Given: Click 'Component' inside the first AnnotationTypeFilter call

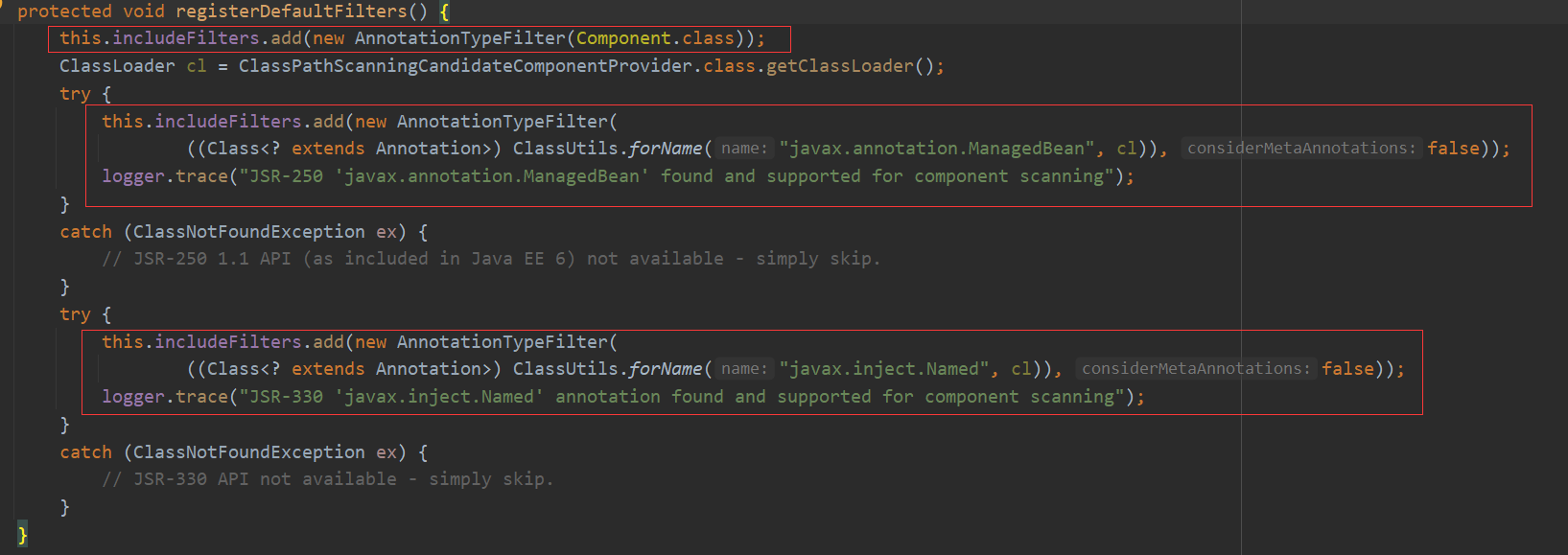Looking at the screenshot, I should coord(623,38).
